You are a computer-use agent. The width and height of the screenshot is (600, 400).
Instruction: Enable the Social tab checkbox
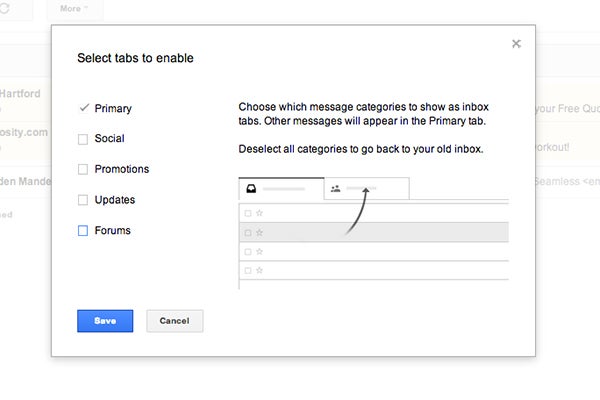tap(83, 139)
